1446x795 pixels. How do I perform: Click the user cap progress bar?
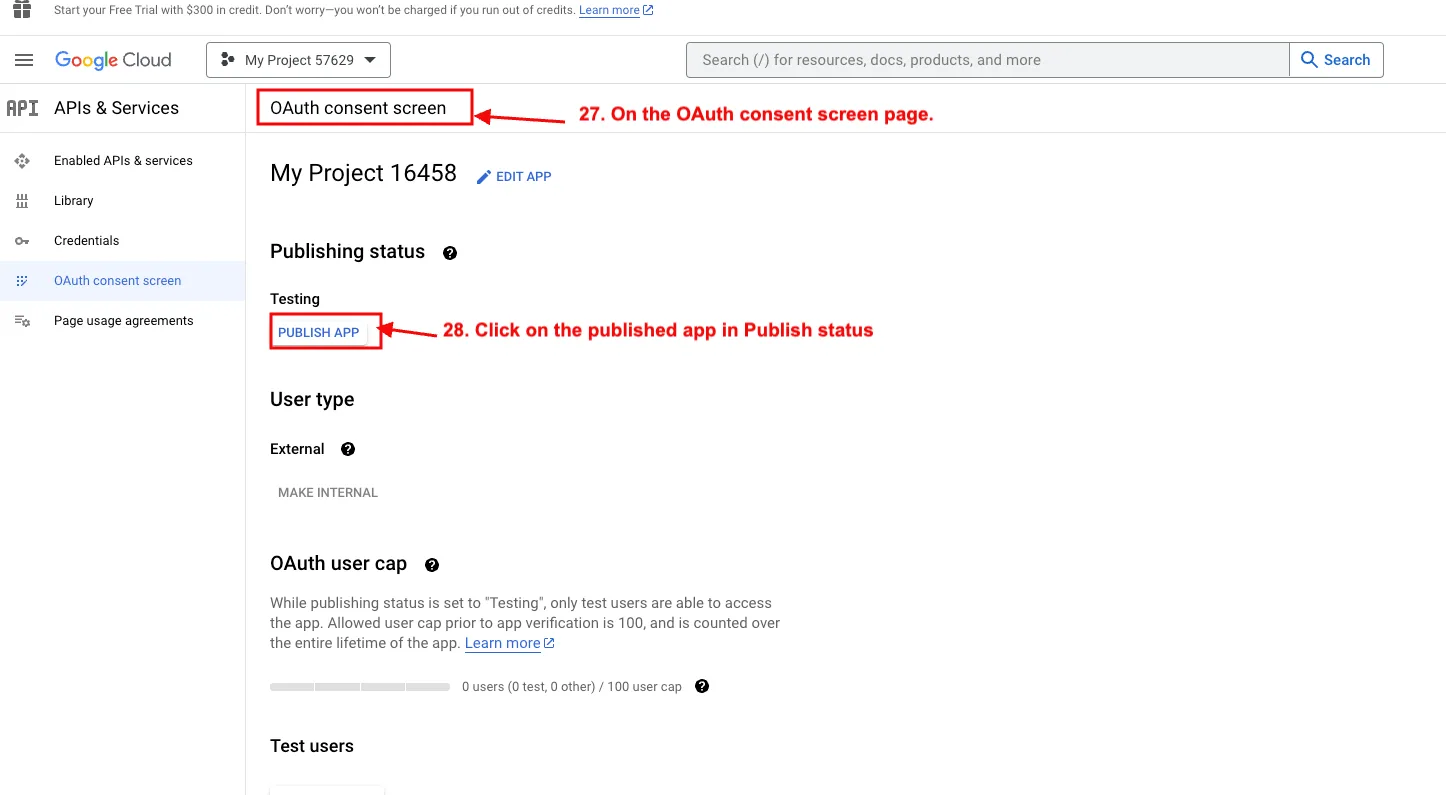[x=360, y=687]
